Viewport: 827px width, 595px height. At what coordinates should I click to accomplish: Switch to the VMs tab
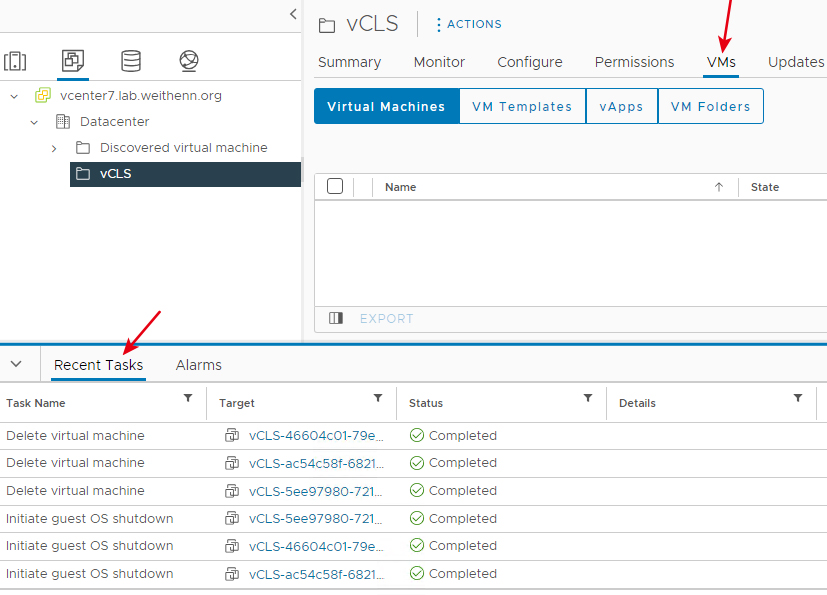[x=721, y=62]
